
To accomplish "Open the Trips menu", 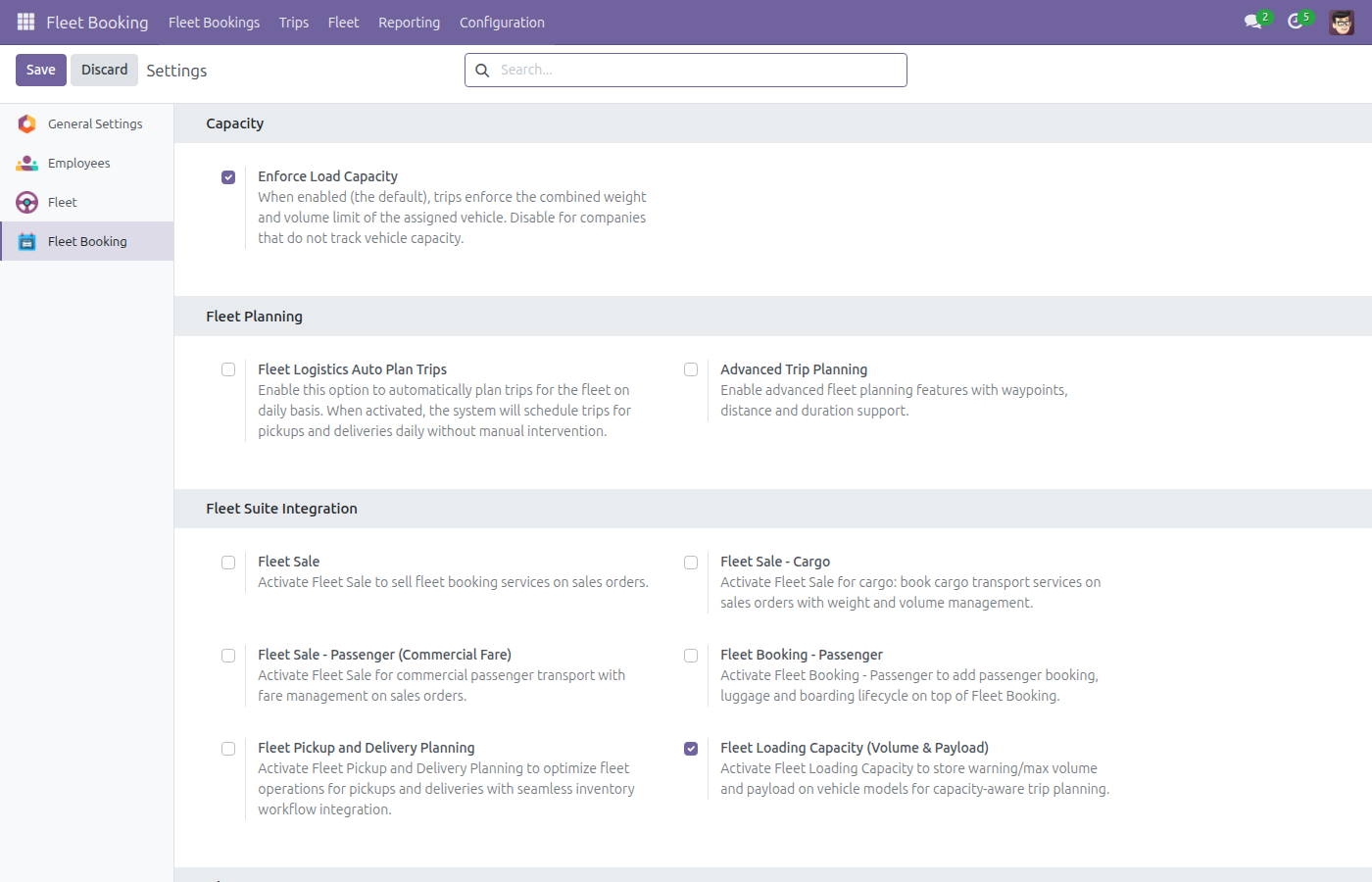I will pyautogui.click(x=294, y=22).
